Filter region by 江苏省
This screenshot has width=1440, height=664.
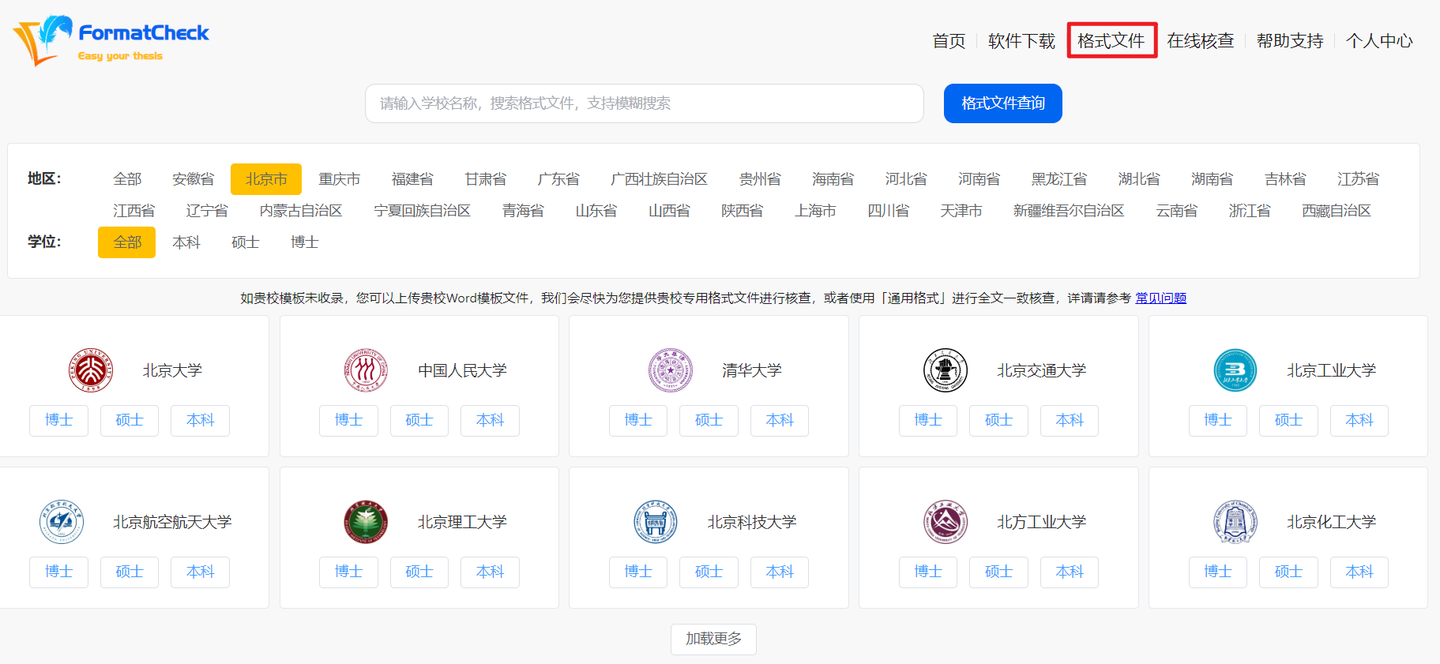[1358, 179]
